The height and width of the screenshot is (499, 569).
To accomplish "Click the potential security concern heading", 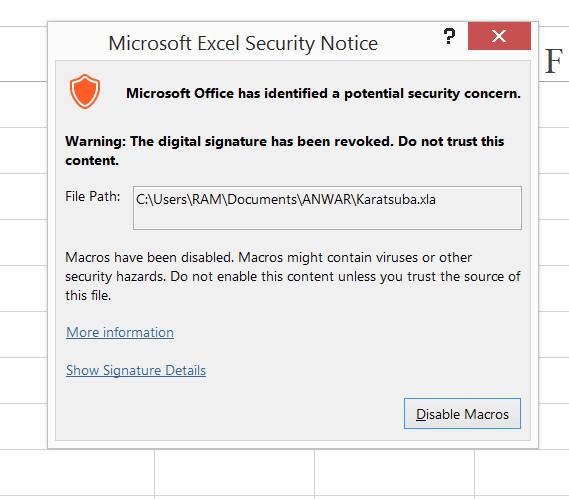I will tap(323, 93).
